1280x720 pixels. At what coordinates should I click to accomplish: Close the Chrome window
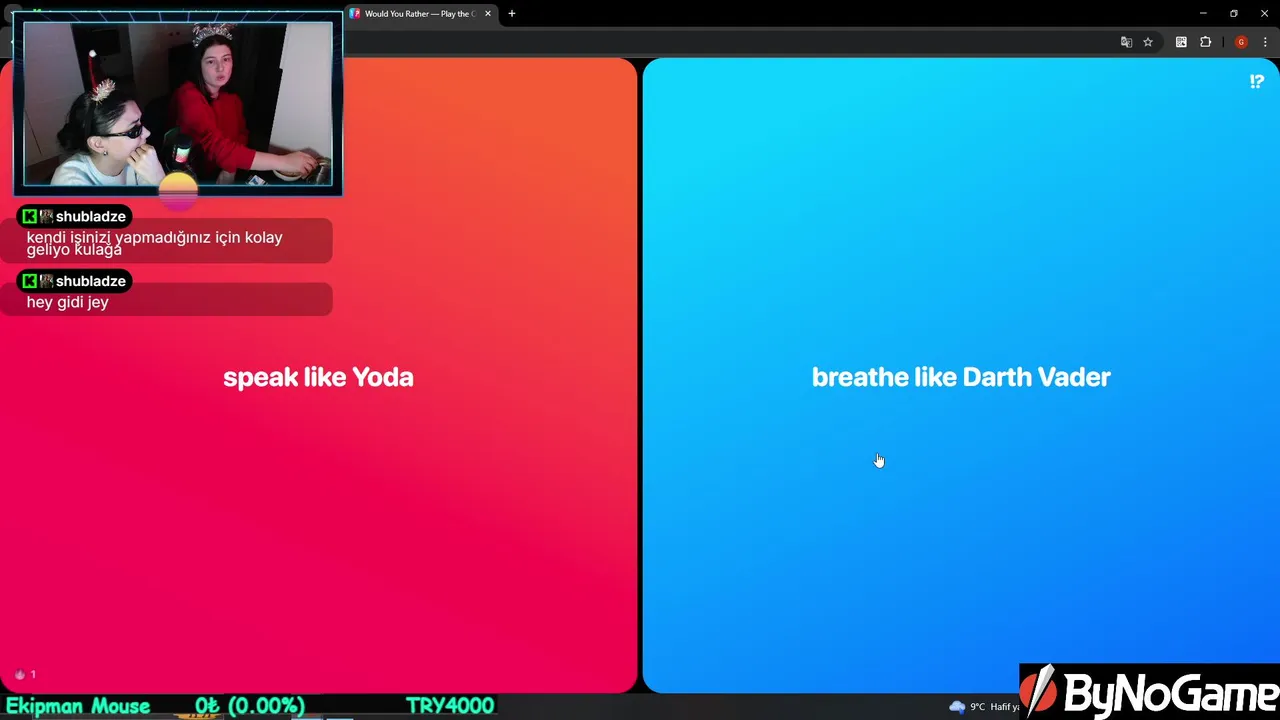tap(1264, 14)
